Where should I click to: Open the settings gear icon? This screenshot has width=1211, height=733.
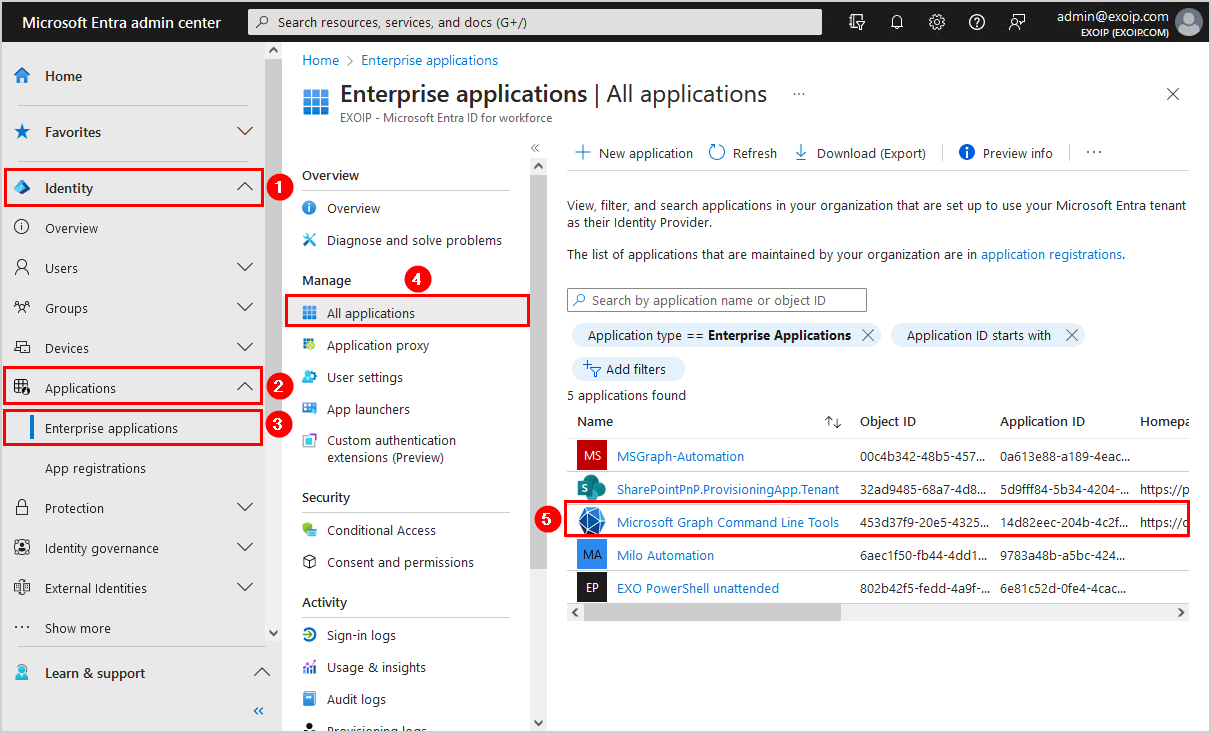click(937, 22)
